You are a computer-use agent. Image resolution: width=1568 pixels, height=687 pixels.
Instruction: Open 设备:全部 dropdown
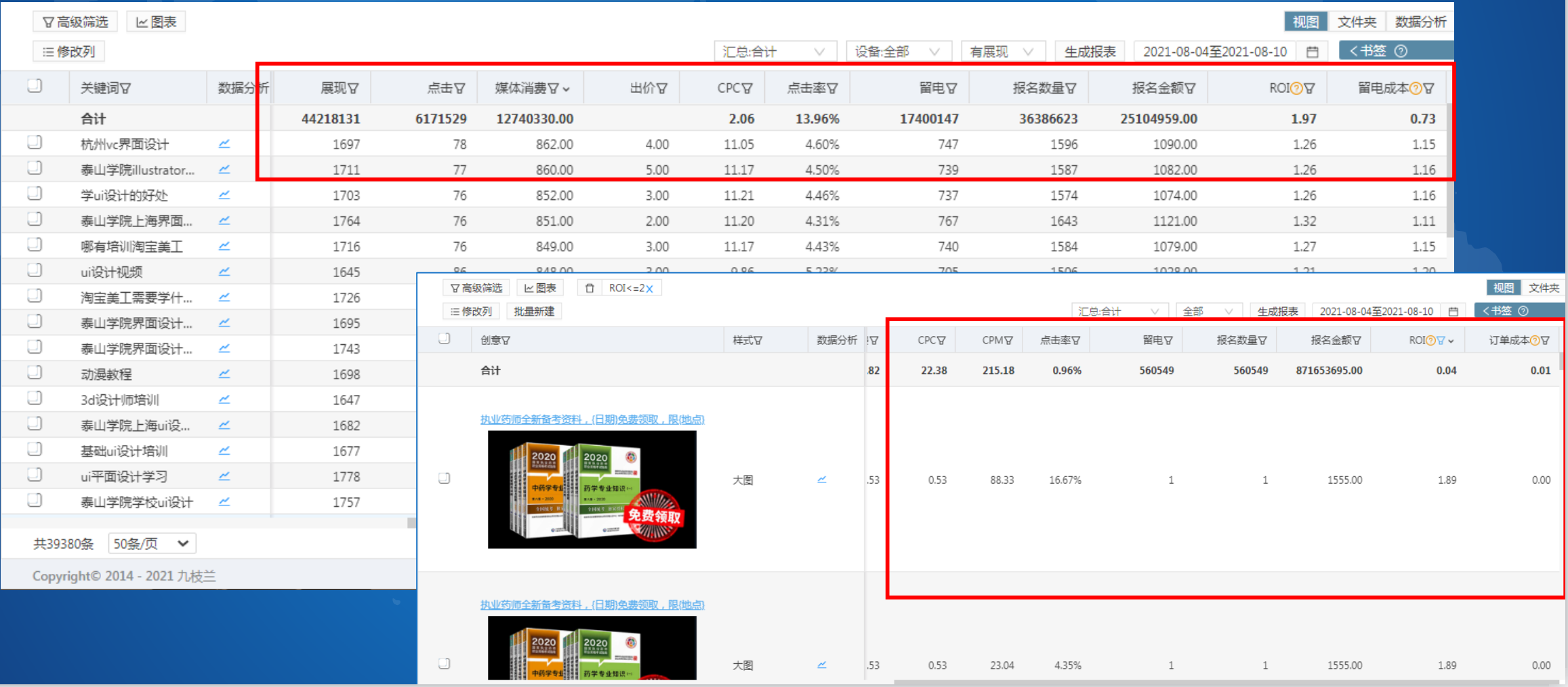[899, 51]
